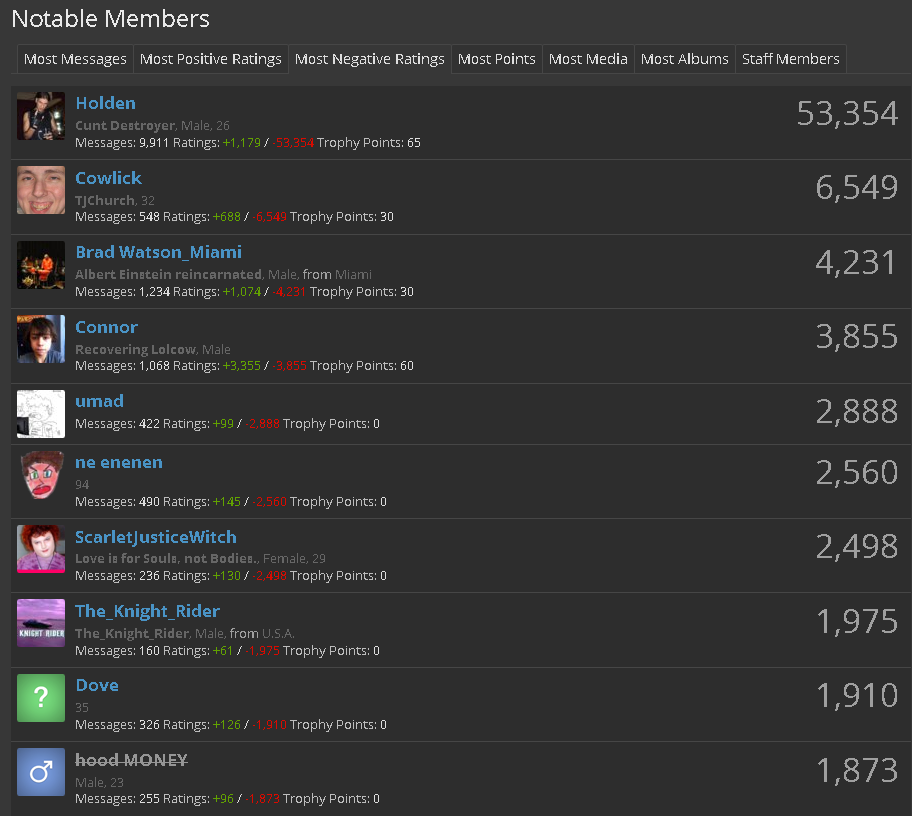Image resolution: width=912 pixels, height=816 pixels.
Task: Visit the Cowlick username link
Action: tap(108, 178)
